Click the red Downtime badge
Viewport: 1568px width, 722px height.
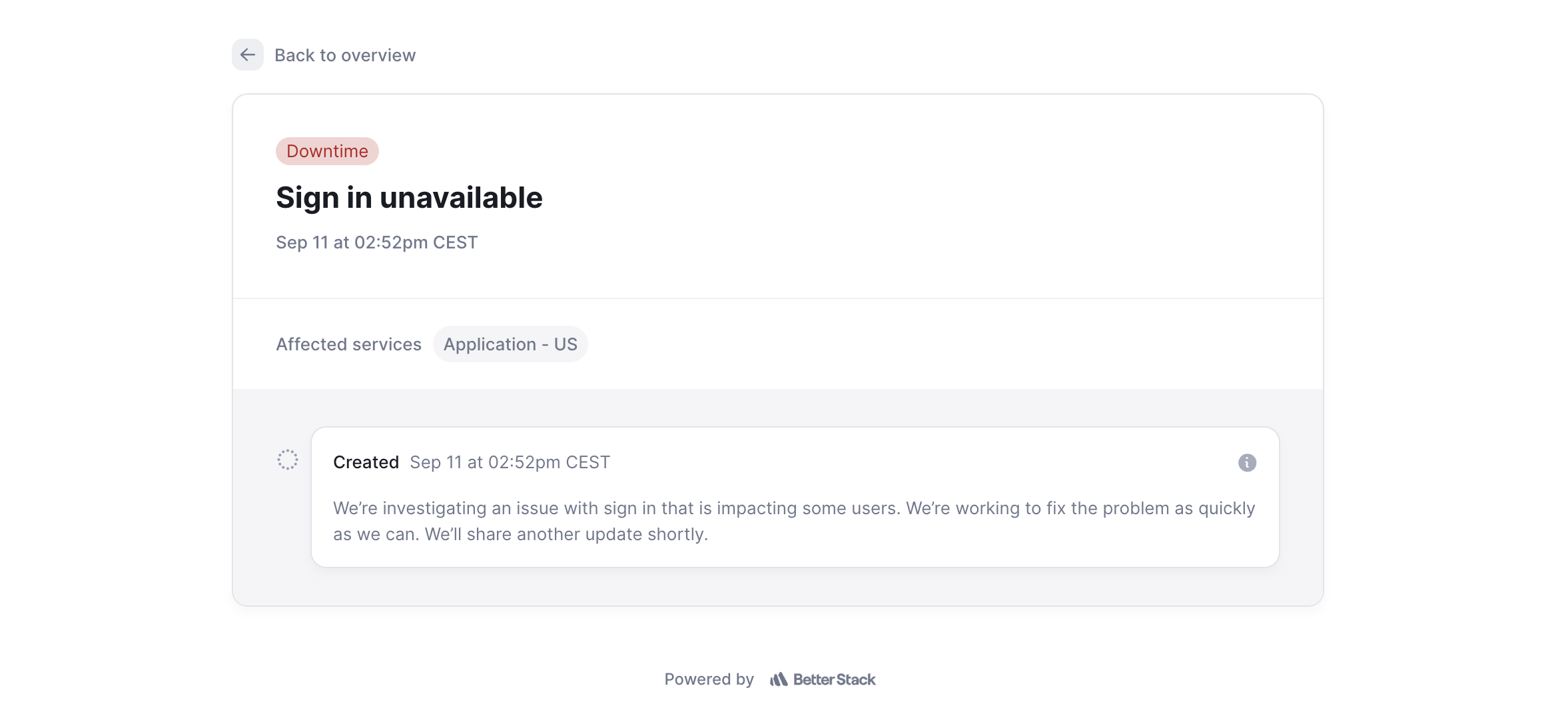click(327, 151)
